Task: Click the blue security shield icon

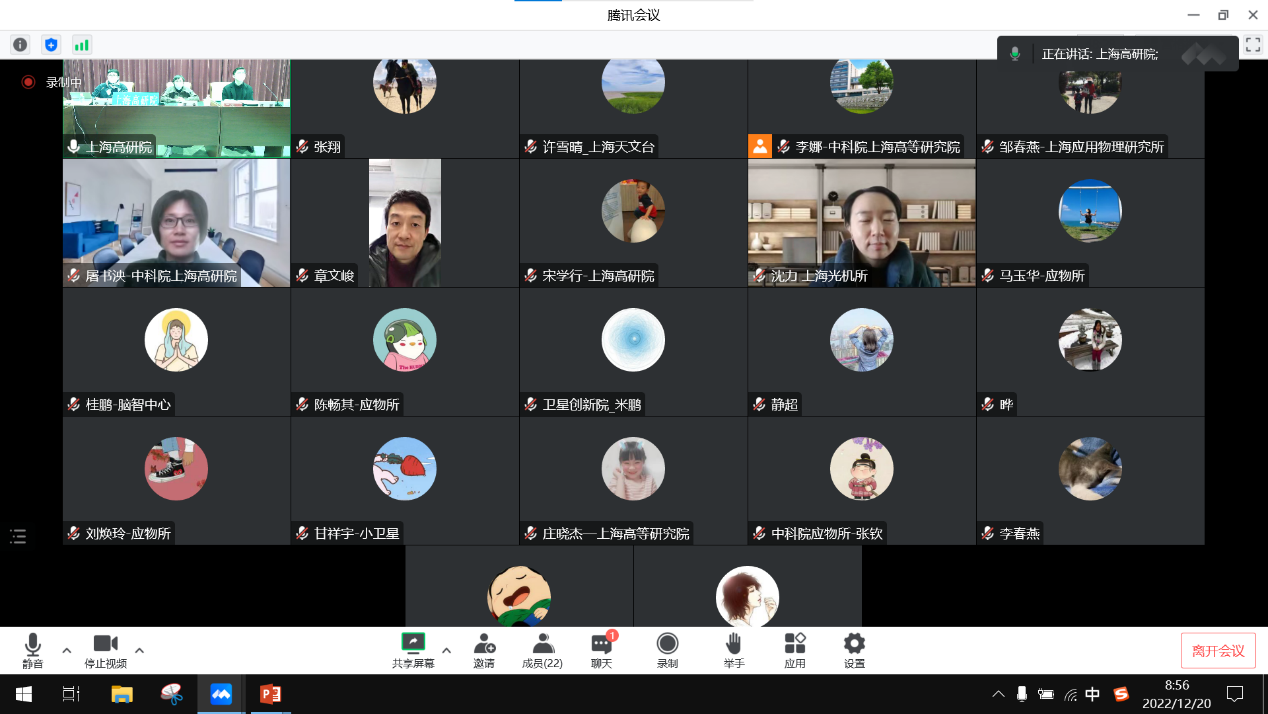Action: pyautogui.click(x=51, y=44)
